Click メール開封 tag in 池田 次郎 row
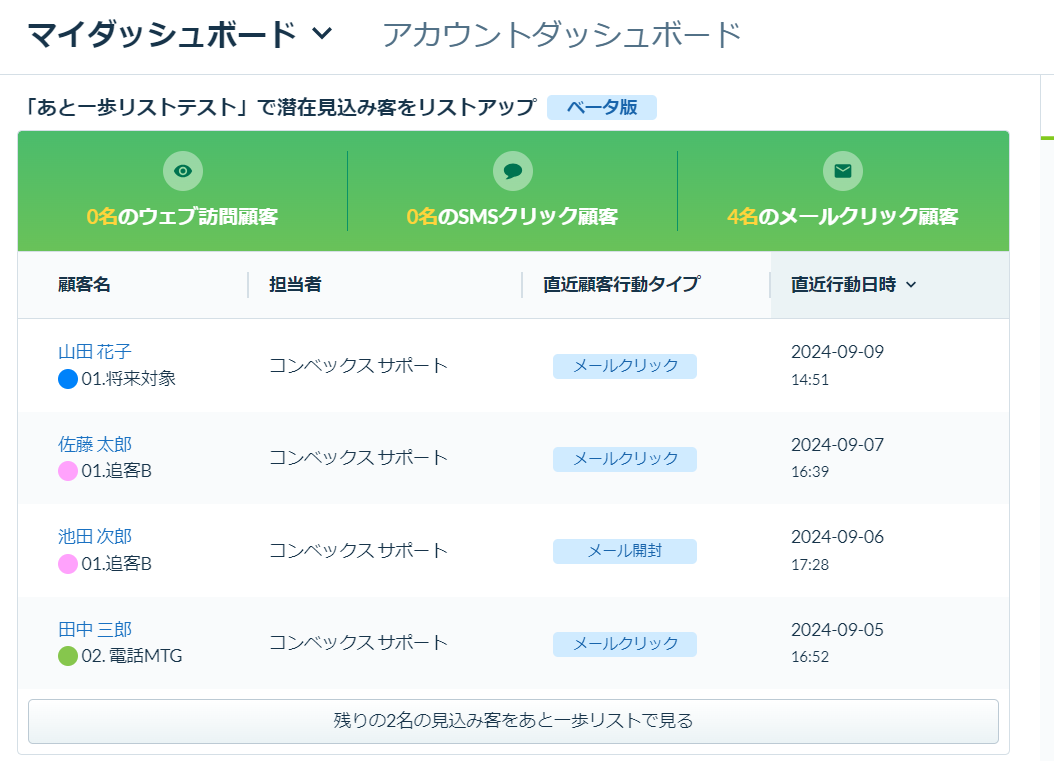Screen dimensions: 1054x761 (x=625, y=551)
